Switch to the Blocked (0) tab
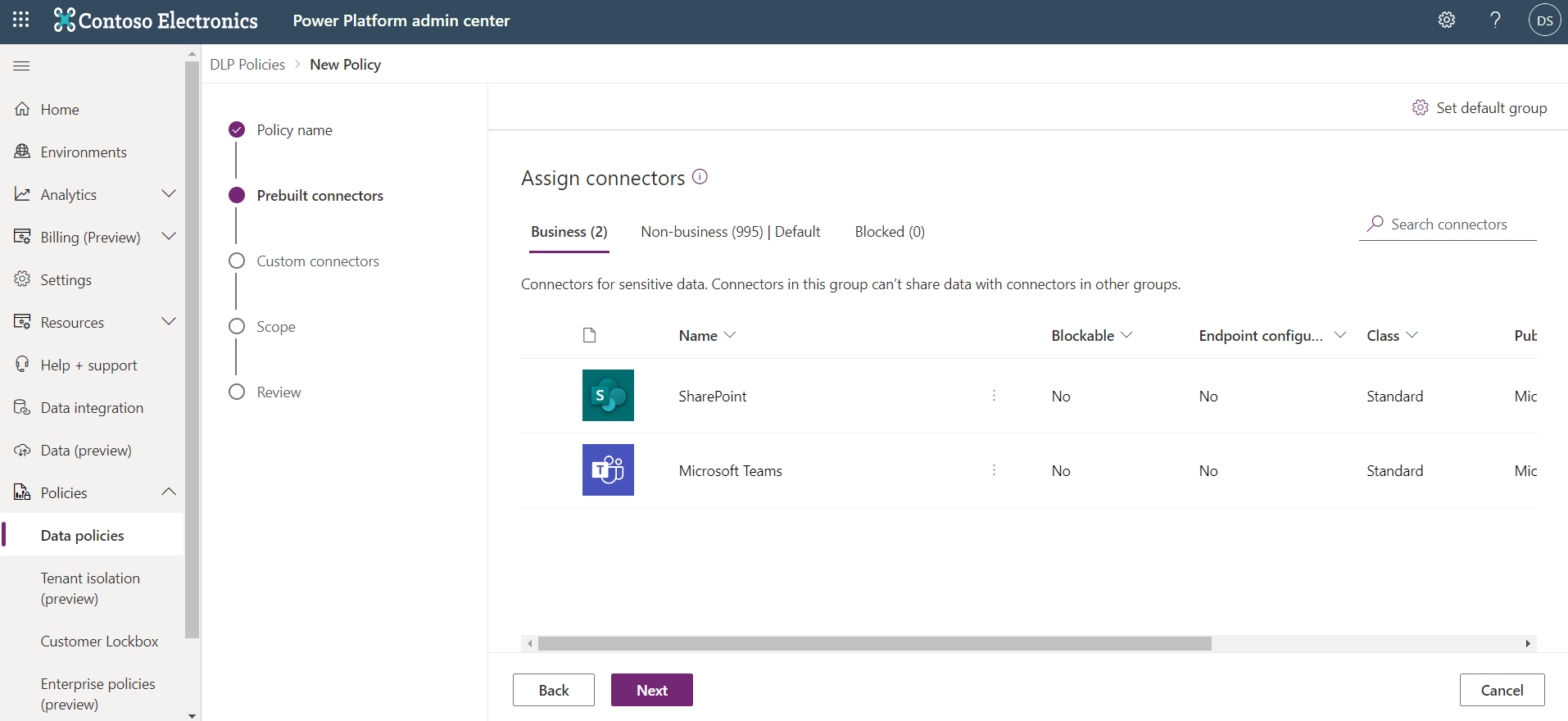1568x721 pixels. click(x=890, y=232)
